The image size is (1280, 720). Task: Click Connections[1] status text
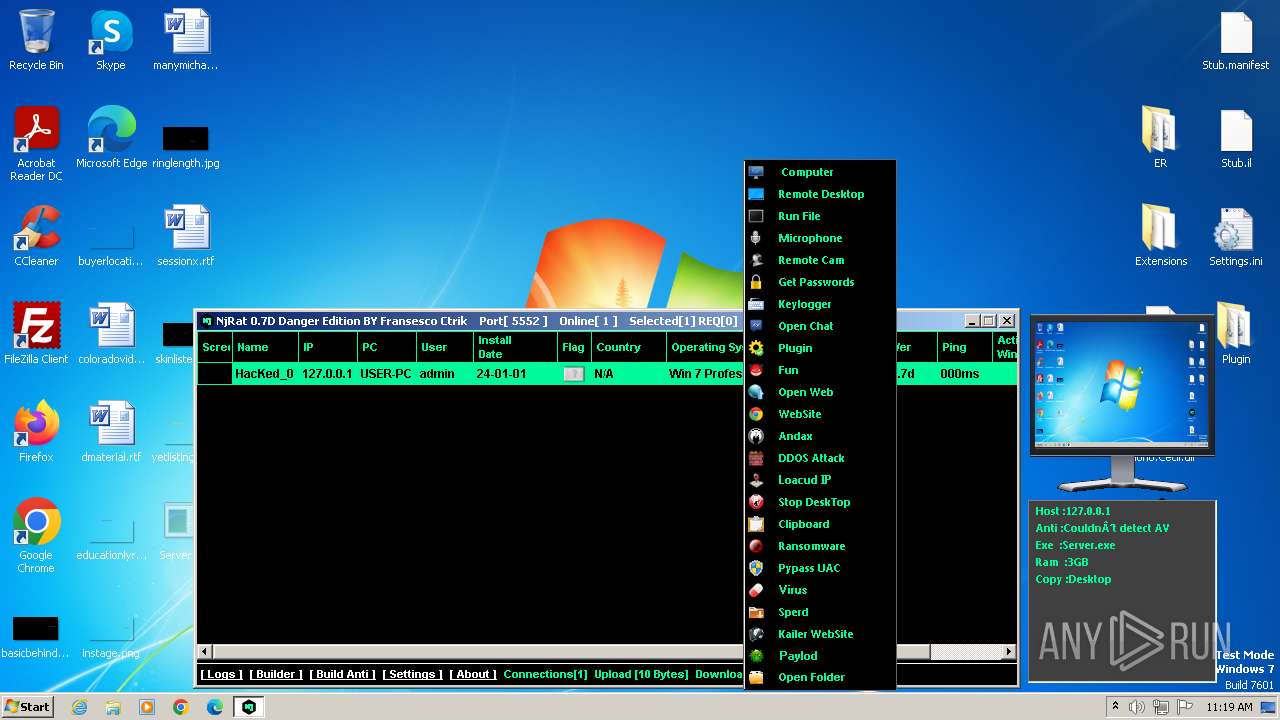point(545,674)
